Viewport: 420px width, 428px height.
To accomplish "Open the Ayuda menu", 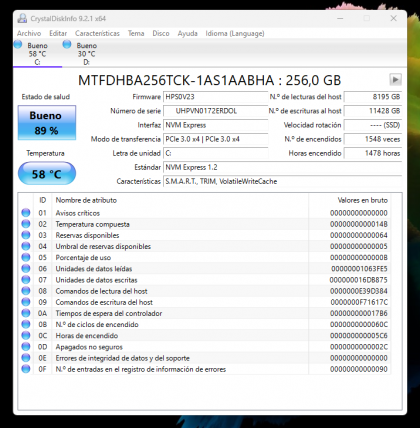I will click(x=187, y=33).
